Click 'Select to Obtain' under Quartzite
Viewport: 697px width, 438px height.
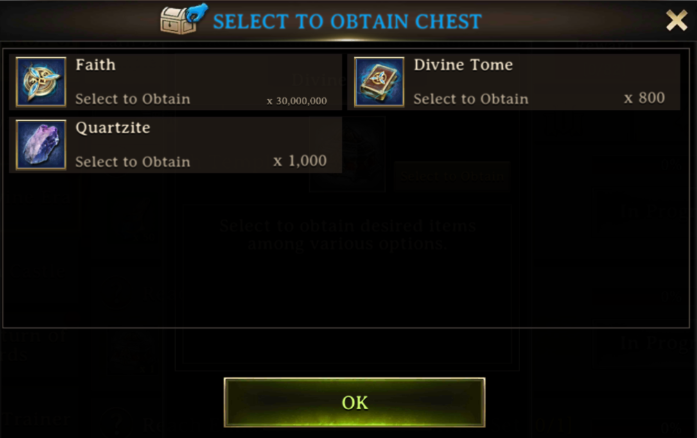point(132,161)
